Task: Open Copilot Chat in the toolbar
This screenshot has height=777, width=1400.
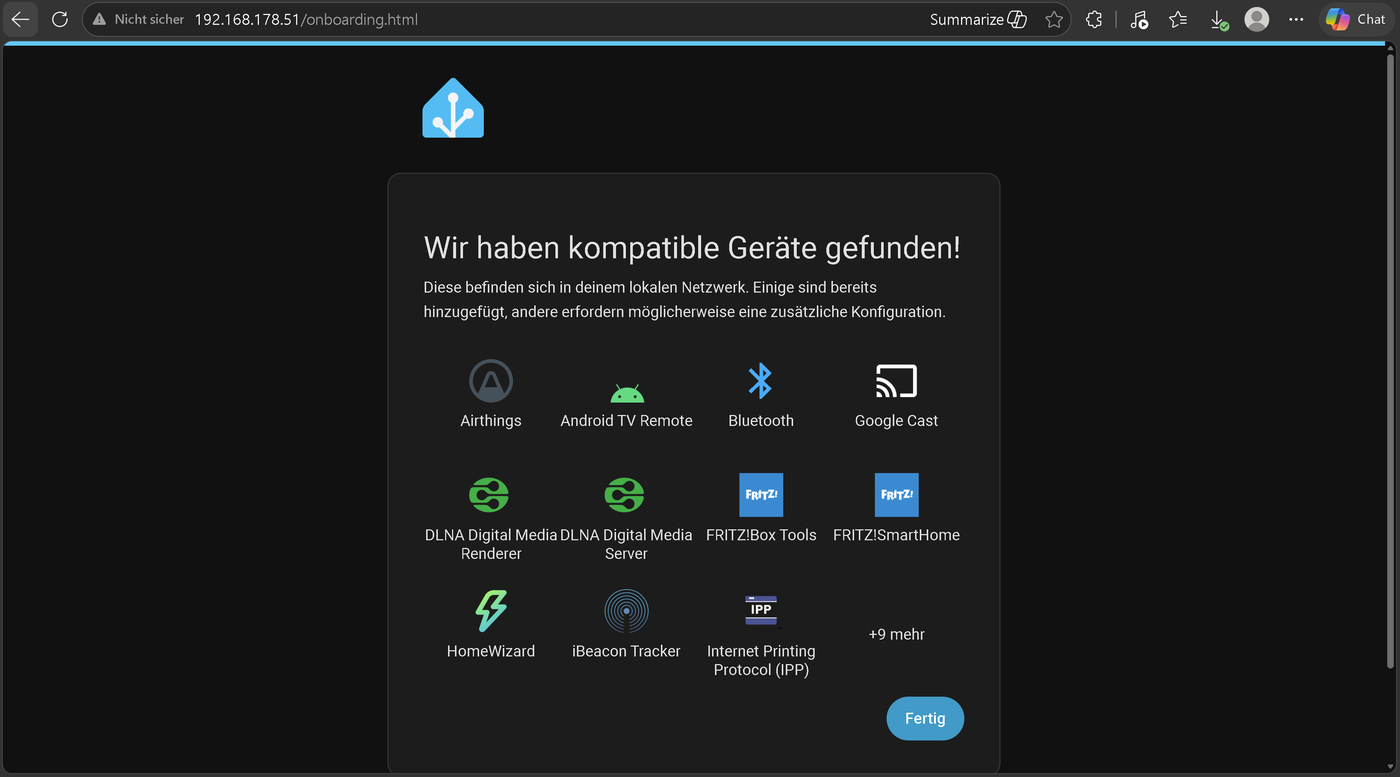Action: [1357, 19]
